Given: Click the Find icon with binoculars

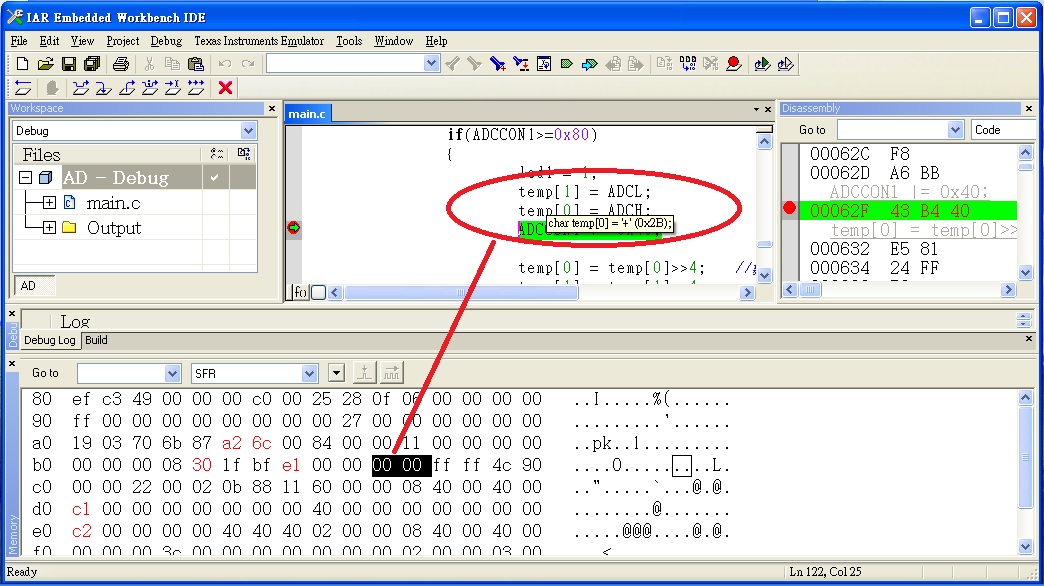Looking at the screenshot, I should coord(497,64).
